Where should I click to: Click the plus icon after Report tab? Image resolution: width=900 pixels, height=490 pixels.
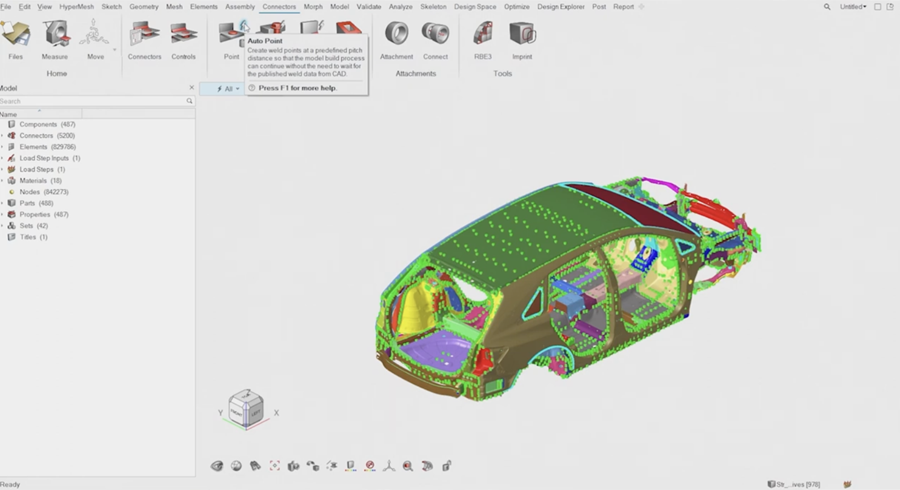641,7
